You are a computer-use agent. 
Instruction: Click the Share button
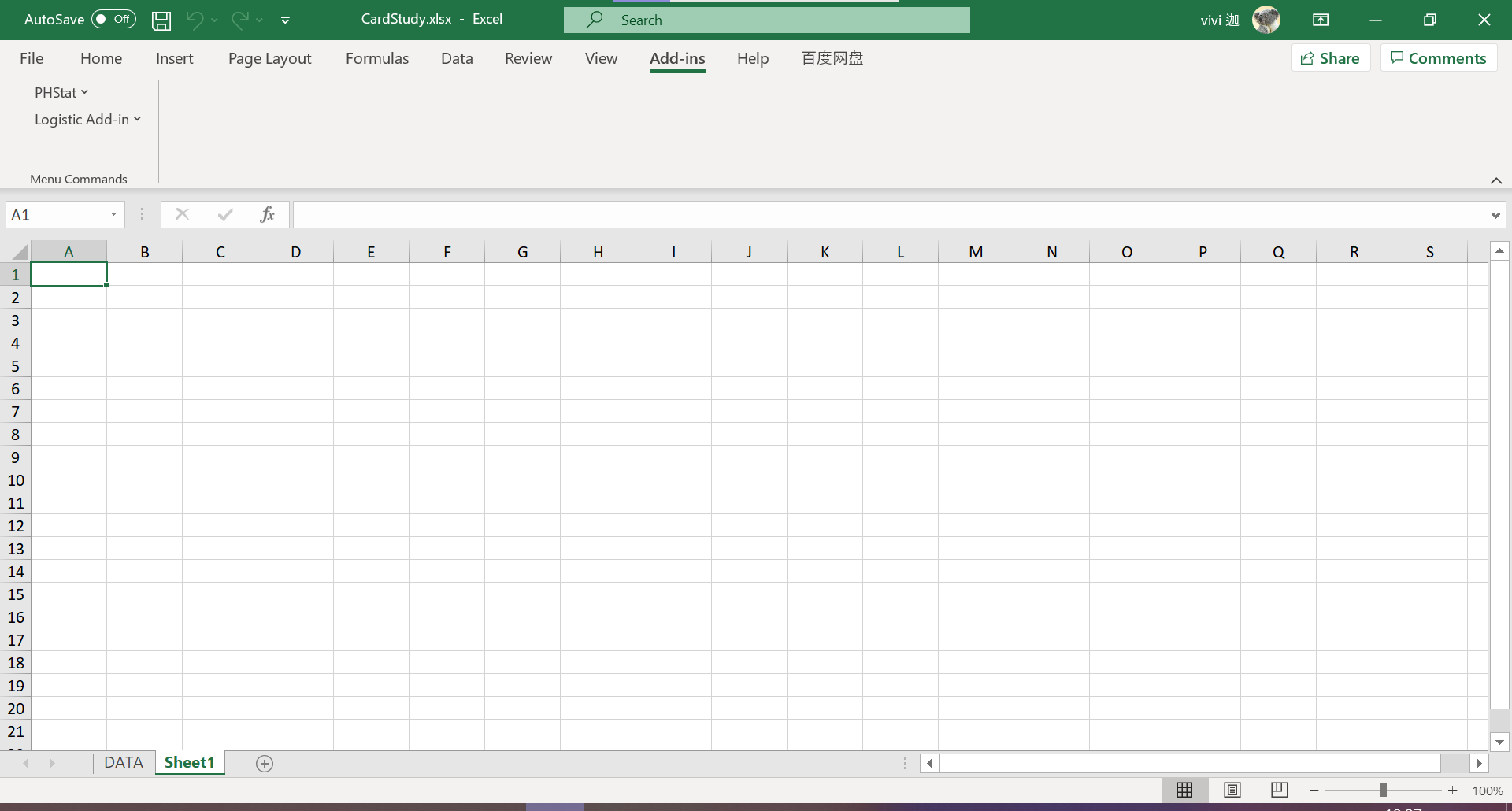pos(1331,58)
